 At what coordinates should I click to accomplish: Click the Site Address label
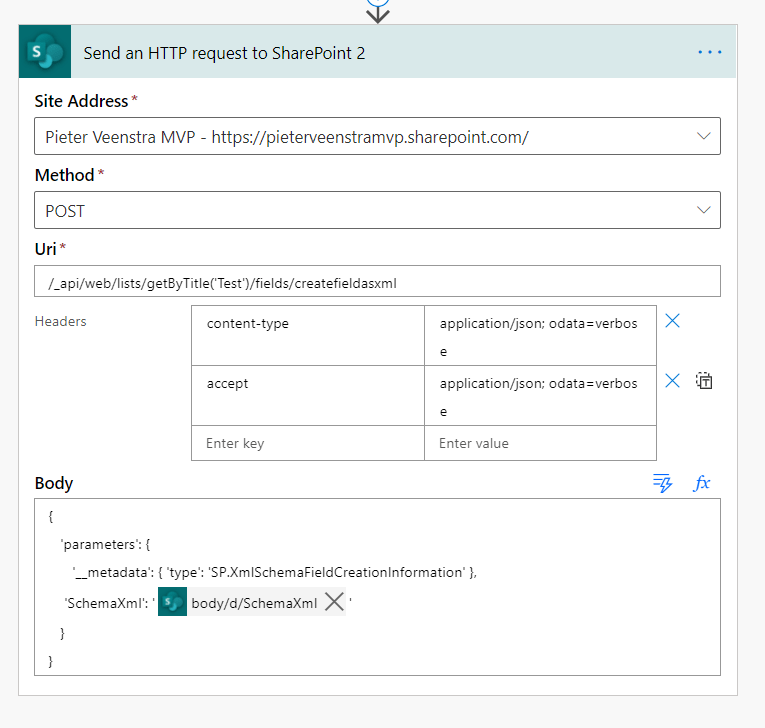coord(81,101)
